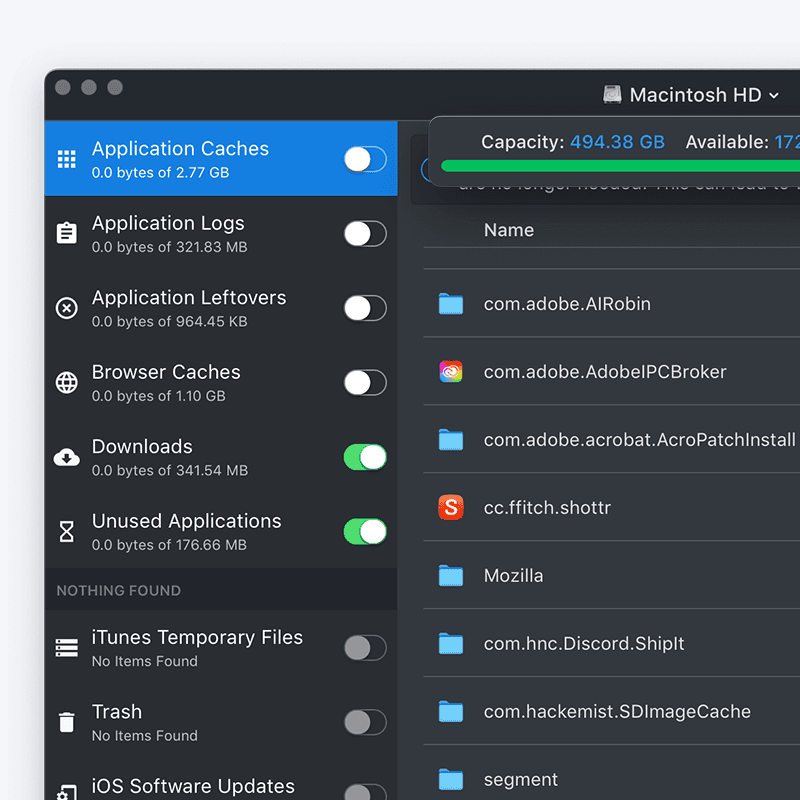Click the close window button
The width and height of the screenshot is (800, 800).
[x=63, y=87]
